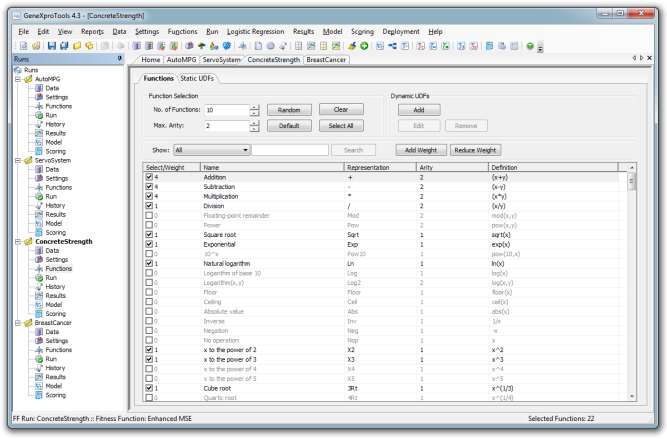Image resolution: width=667 pixels, height=439 pixels.
Task: Click the blank page toolbar icon
Action: tap(258, 46)
